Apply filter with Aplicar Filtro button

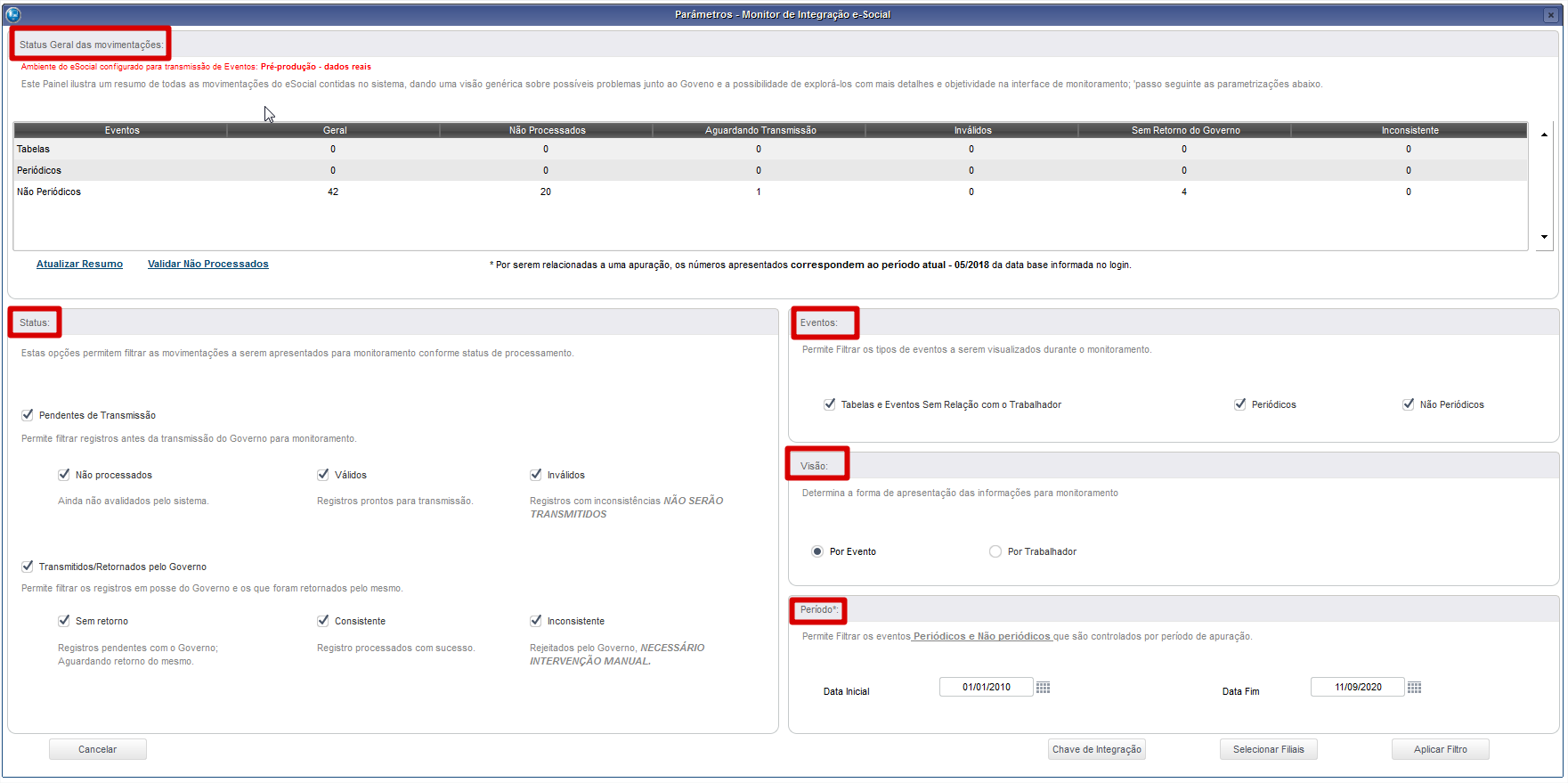(1441, 749)
